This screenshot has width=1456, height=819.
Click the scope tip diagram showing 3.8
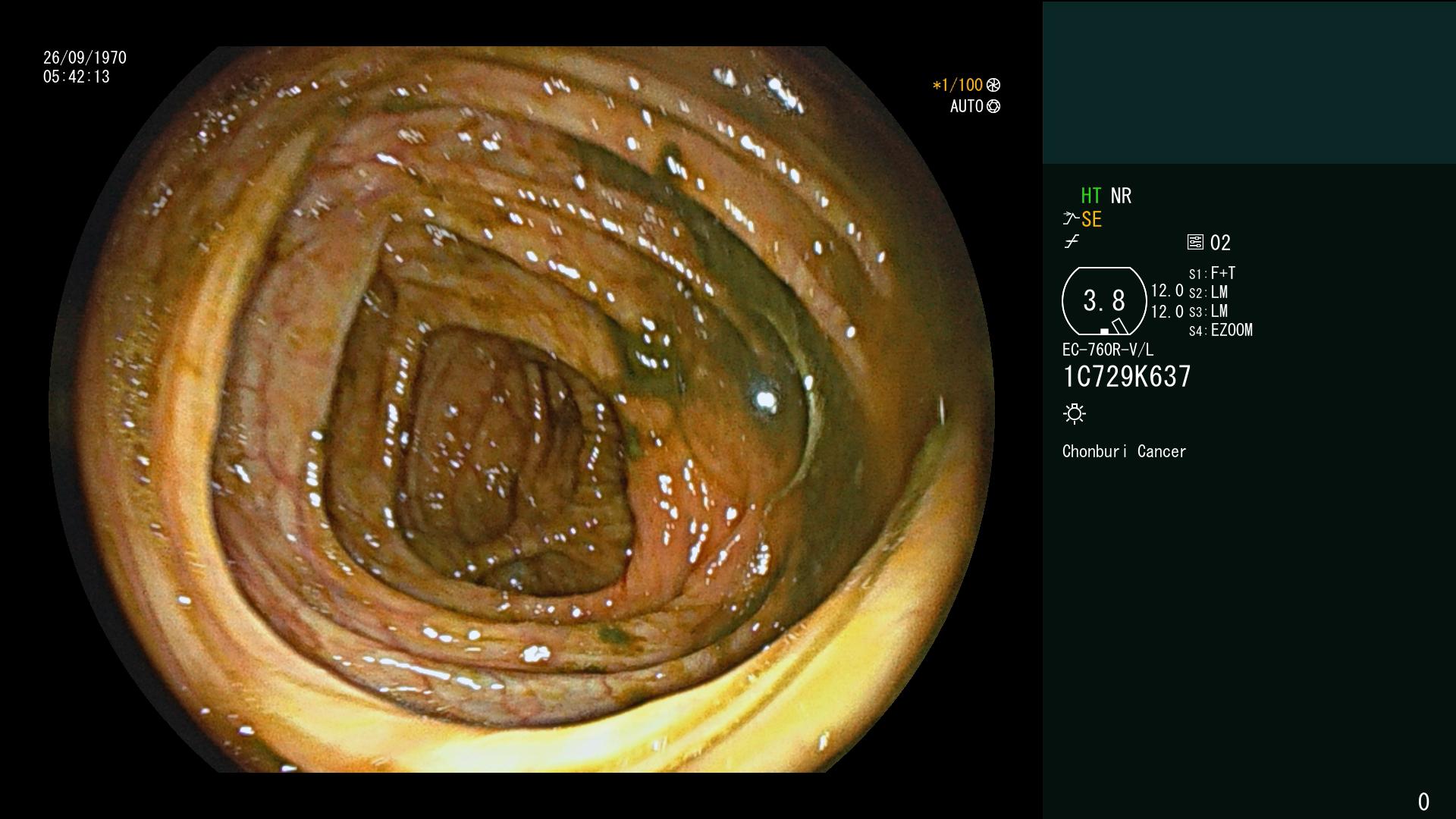(1104, 301)
